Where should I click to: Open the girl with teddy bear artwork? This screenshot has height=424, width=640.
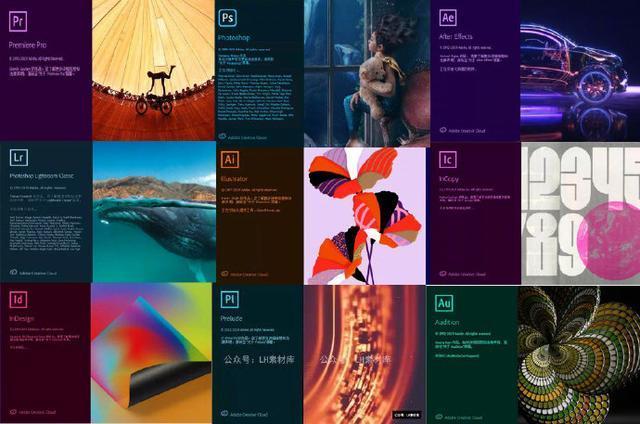(x=367, y=73)
